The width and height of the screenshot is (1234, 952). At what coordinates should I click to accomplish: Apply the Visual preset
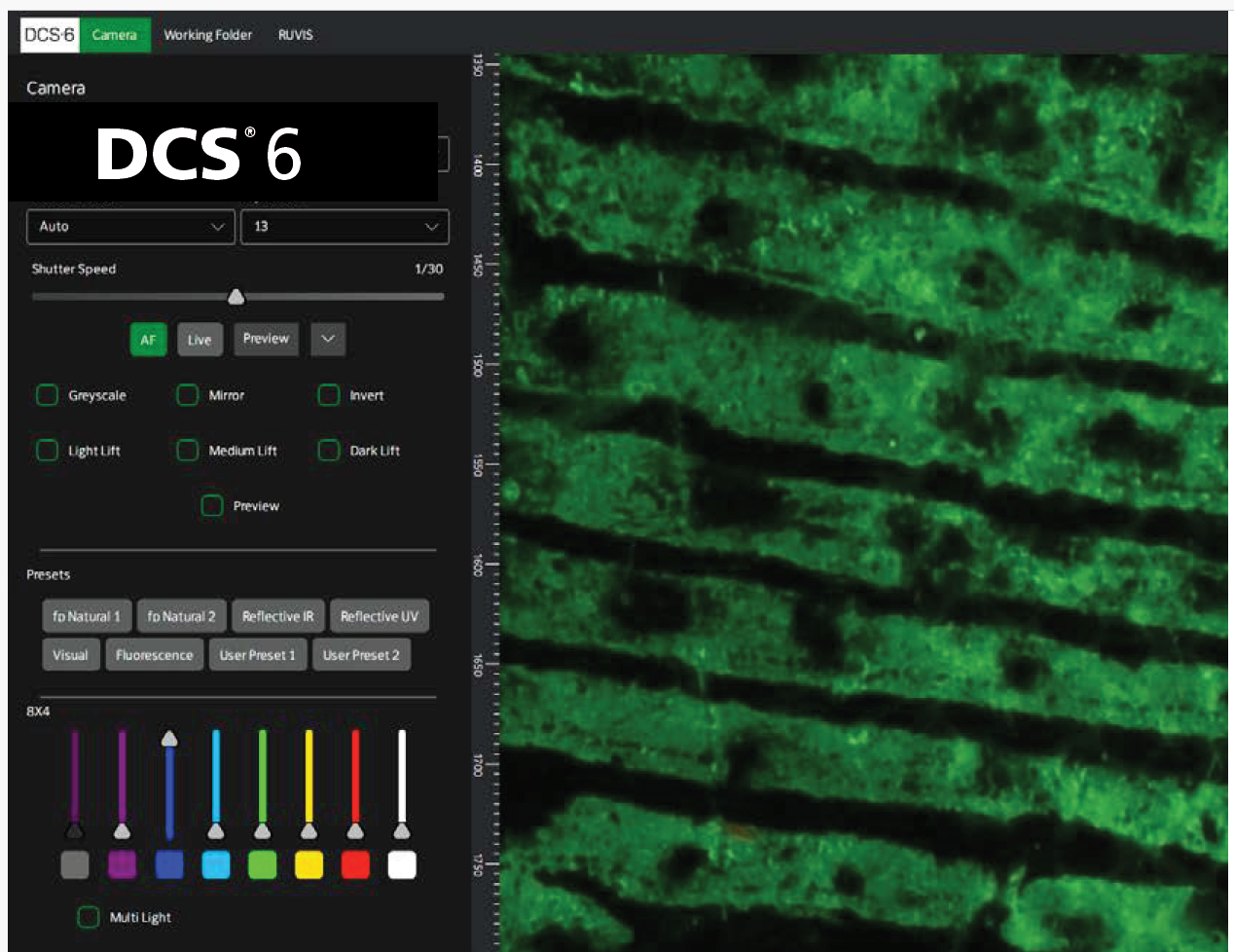coord(70,655)
